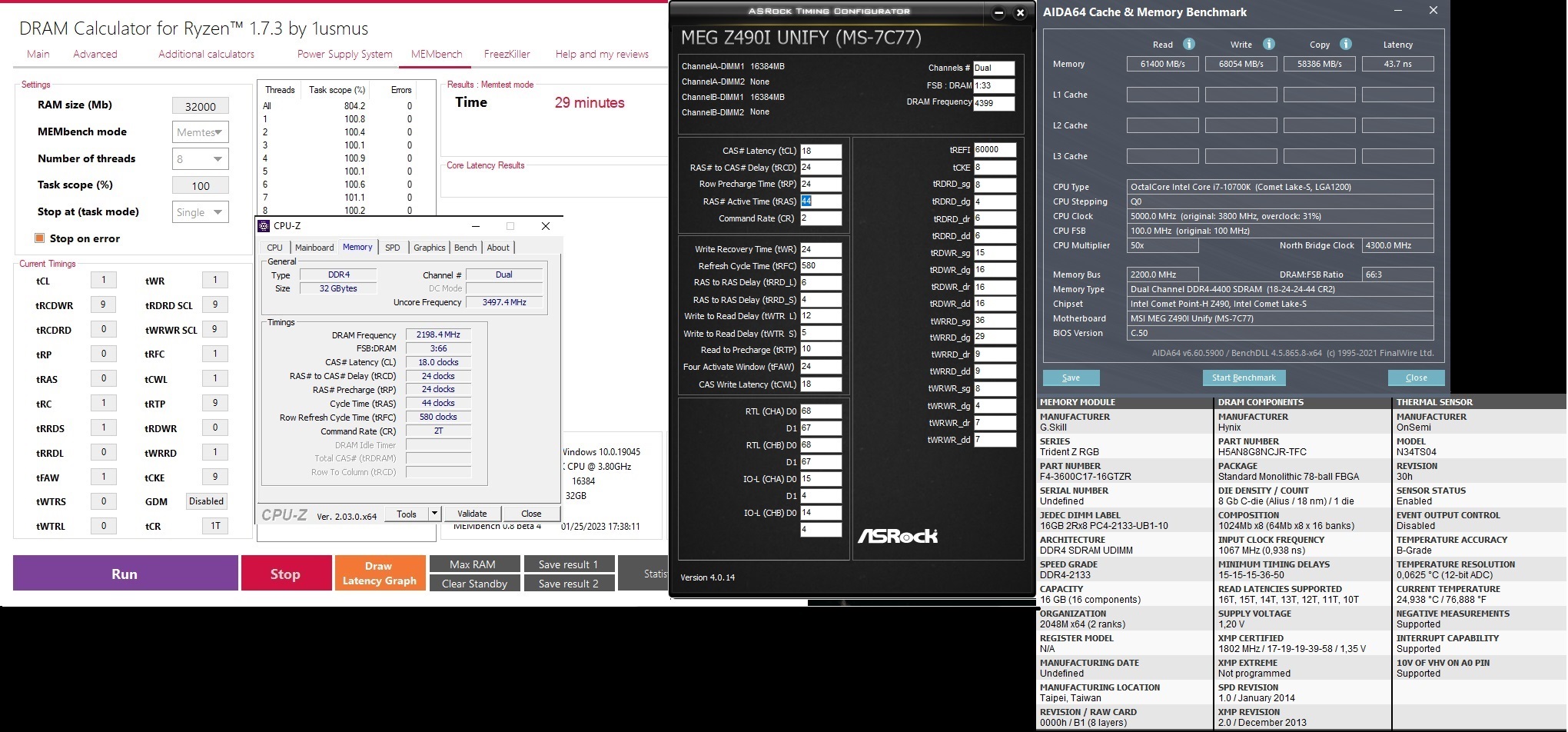
Task: Minimize the CPU-Z window
Action: pos(476,226)
